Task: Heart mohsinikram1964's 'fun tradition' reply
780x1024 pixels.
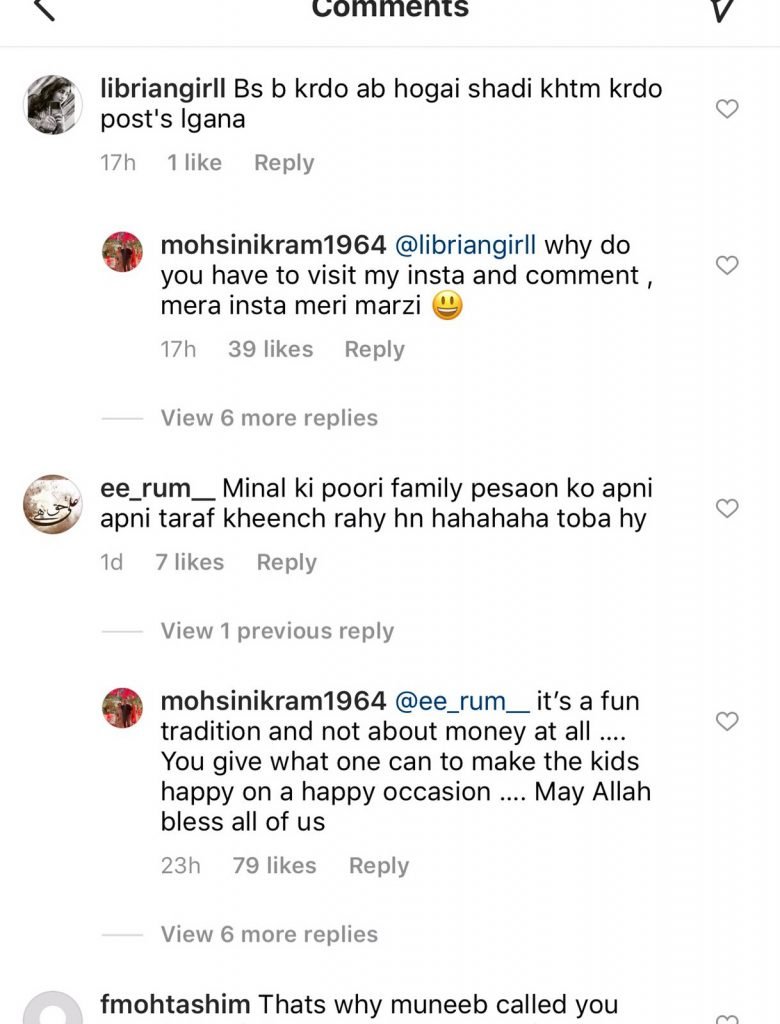Action: coord(727,721)
